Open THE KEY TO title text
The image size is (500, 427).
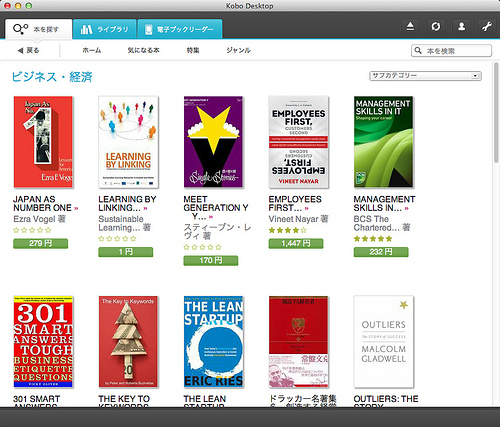124,399
